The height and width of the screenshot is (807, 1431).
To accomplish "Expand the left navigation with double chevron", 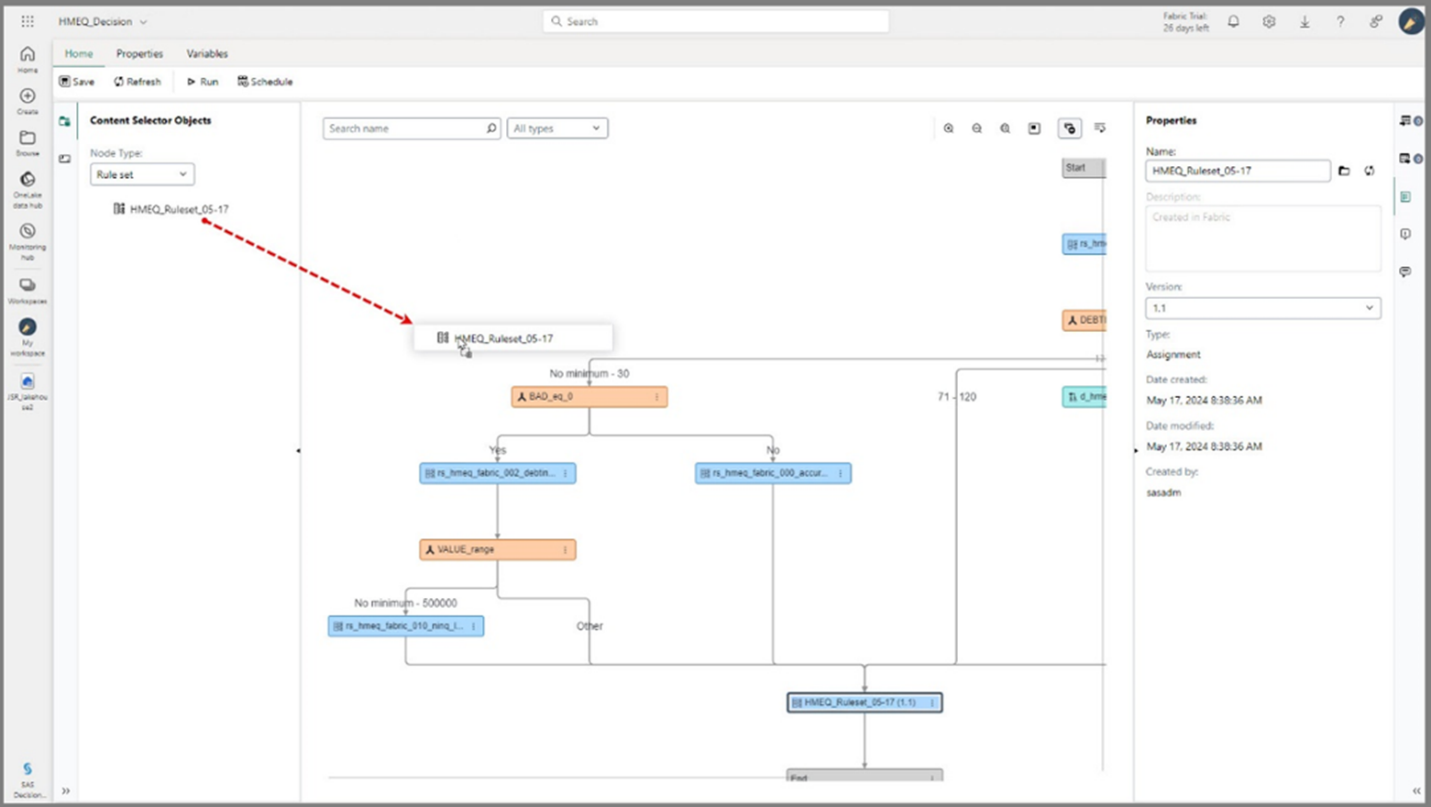I will pyautogui.click(x=66, y=790).
